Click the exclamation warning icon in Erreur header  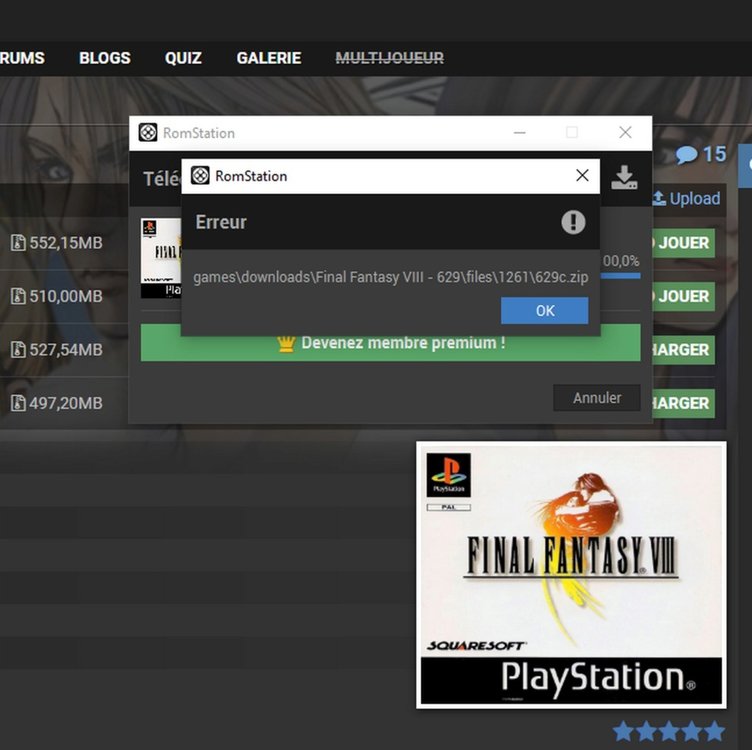(x=573, y=222)
